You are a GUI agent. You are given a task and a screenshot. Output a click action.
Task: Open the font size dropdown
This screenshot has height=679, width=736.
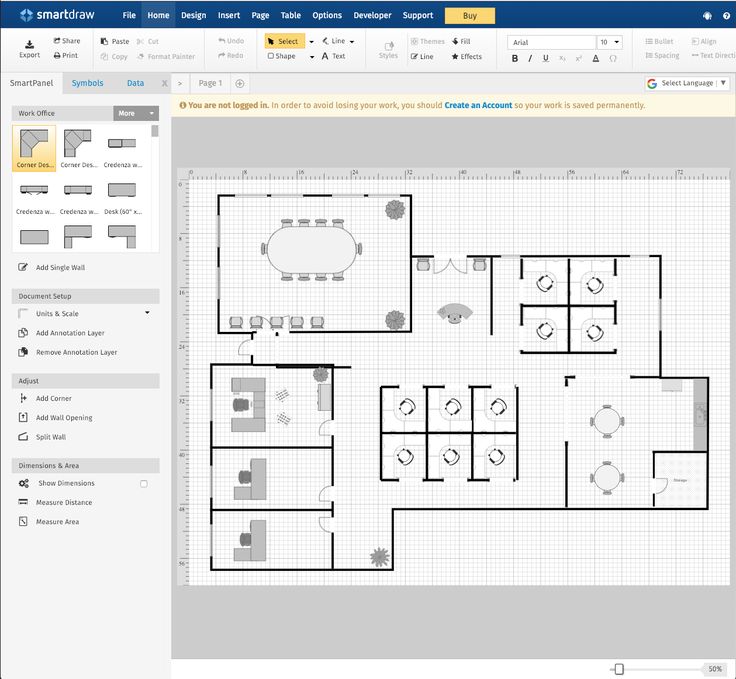(x=610, y=42)
